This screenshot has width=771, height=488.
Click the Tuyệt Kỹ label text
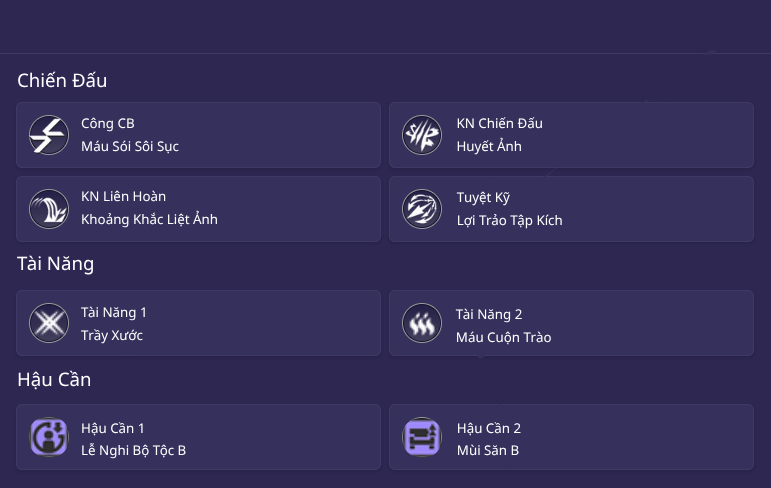(483, 197)
